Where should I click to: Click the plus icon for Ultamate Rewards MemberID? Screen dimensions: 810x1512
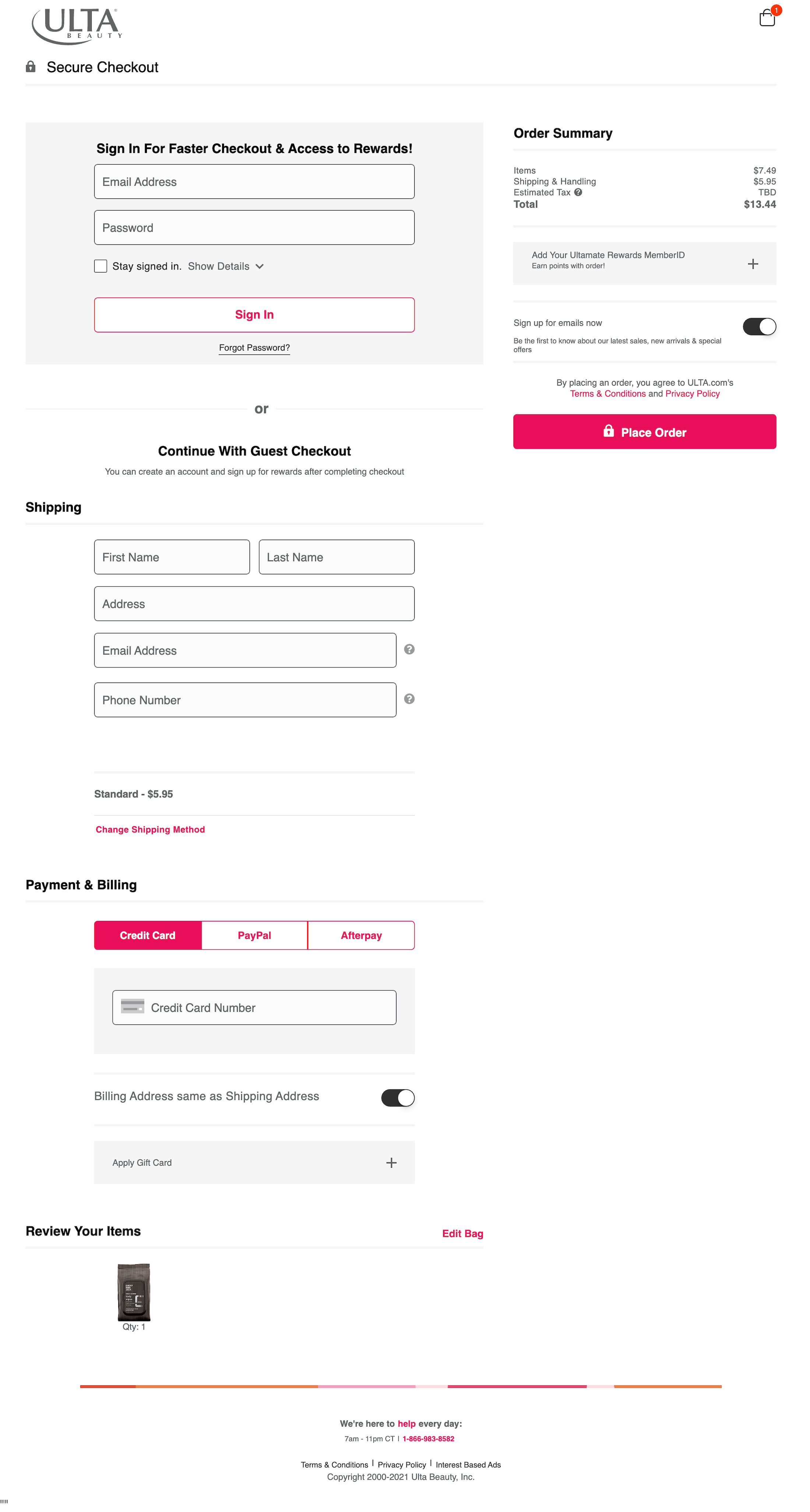click(x=753, y=264)
